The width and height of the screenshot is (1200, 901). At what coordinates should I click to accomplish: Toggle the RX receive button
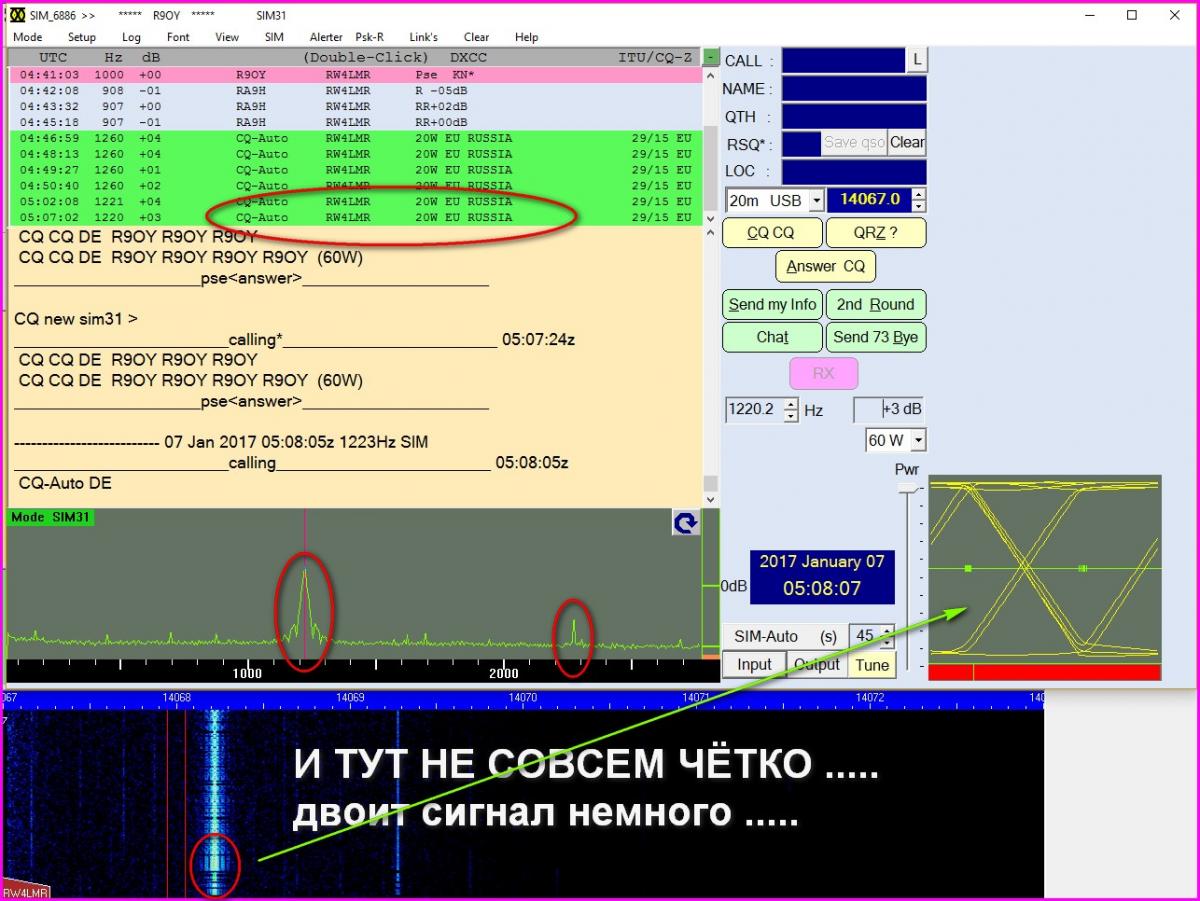823,373
